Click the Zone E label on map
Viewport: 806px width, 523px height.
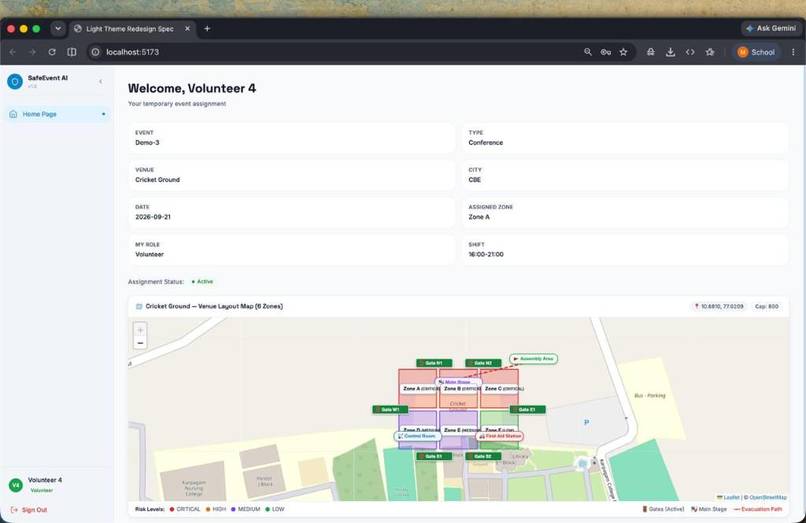point(461,430)
